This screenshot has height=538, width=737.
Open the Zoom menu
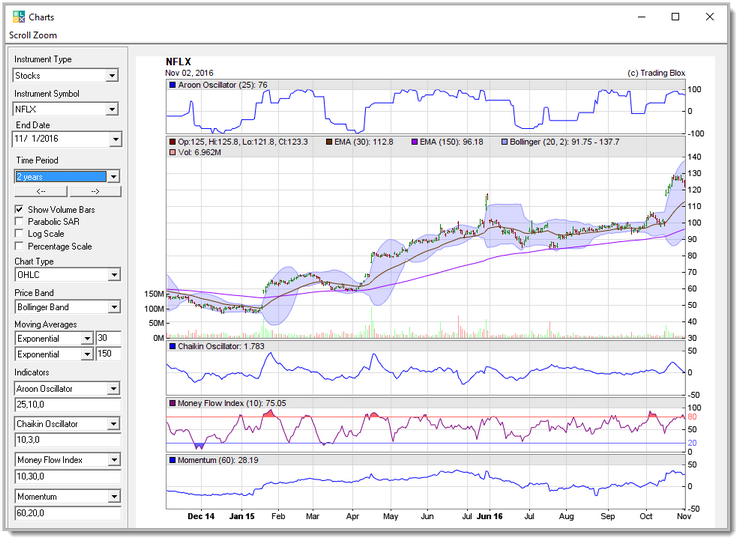[x=46, y=35]
